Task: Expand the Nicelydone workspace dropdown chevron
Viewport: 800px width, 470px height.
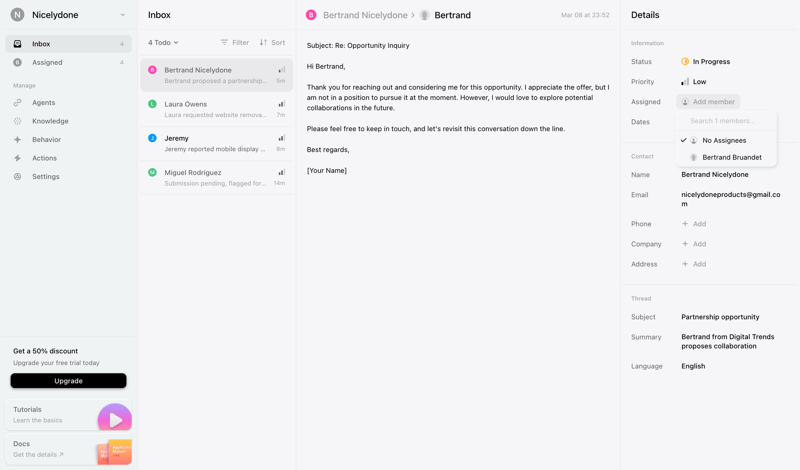Action: tap(122, 15)
